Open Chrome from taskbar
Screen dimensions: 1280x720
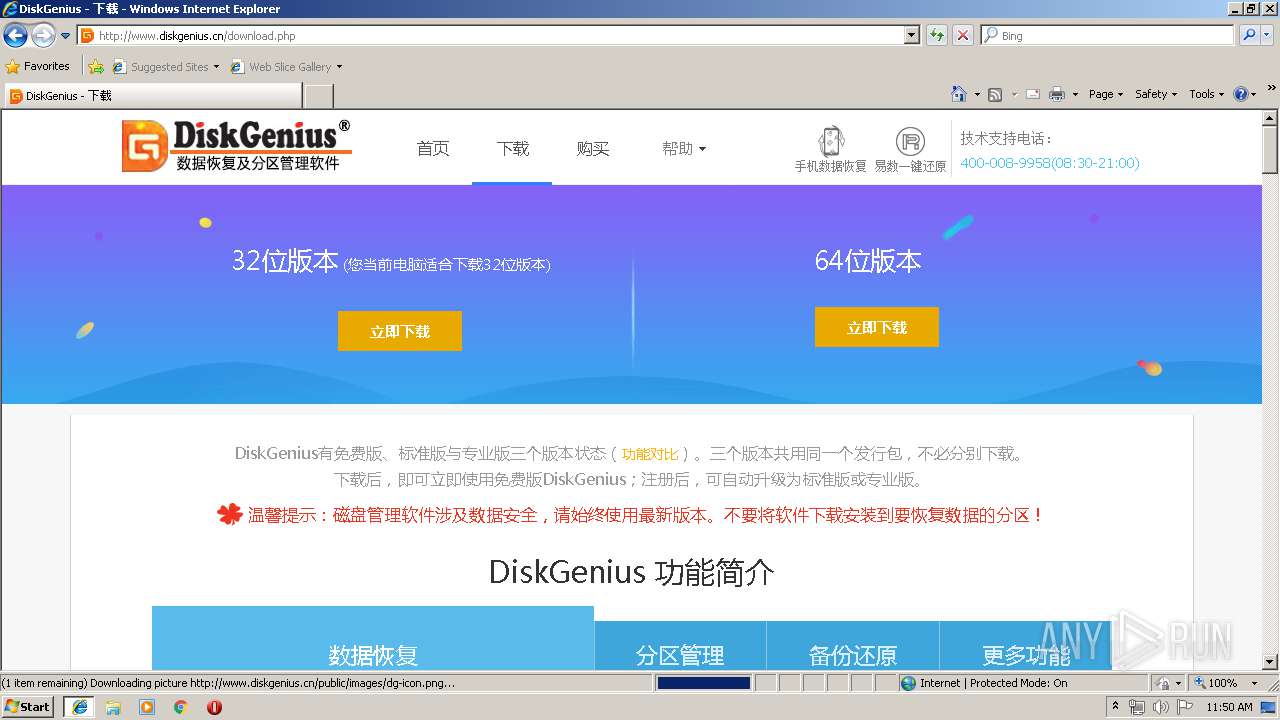[181, 707]
